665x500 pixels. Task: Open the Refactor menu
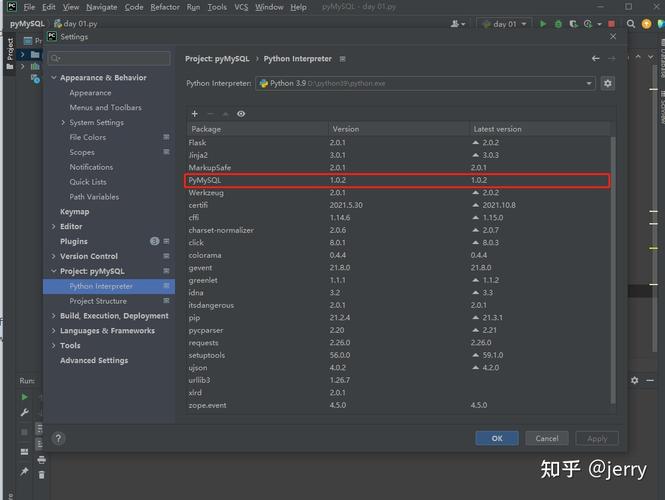165,7
